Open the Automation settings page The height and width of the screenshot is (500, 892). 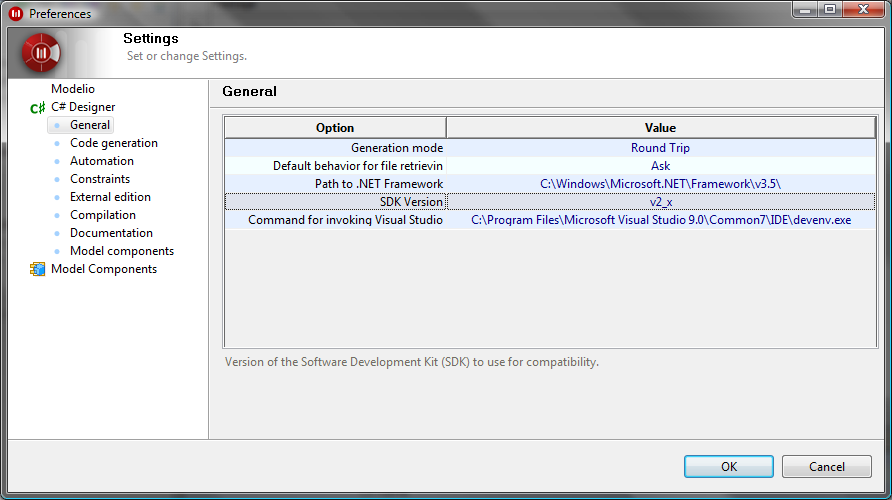(102, 161)
